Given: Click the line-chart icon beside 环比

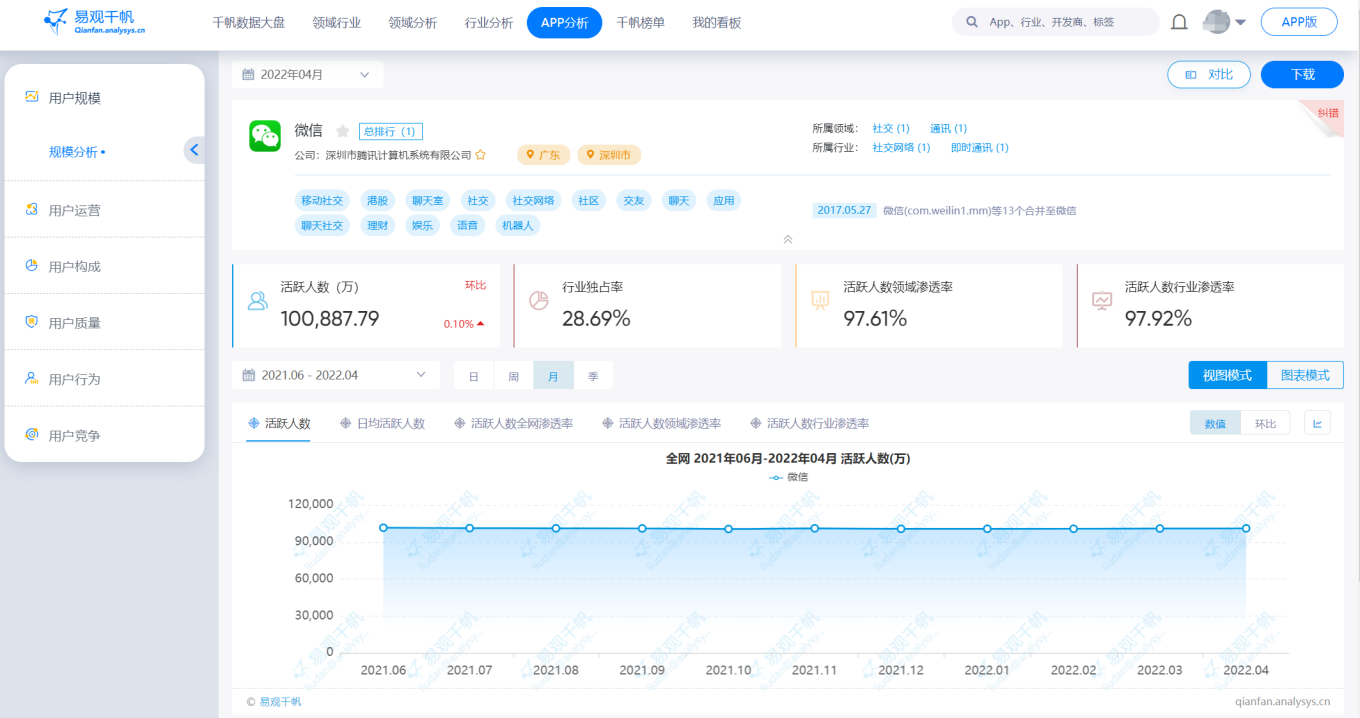Looking at the screenshot, I should (1317, 423).
